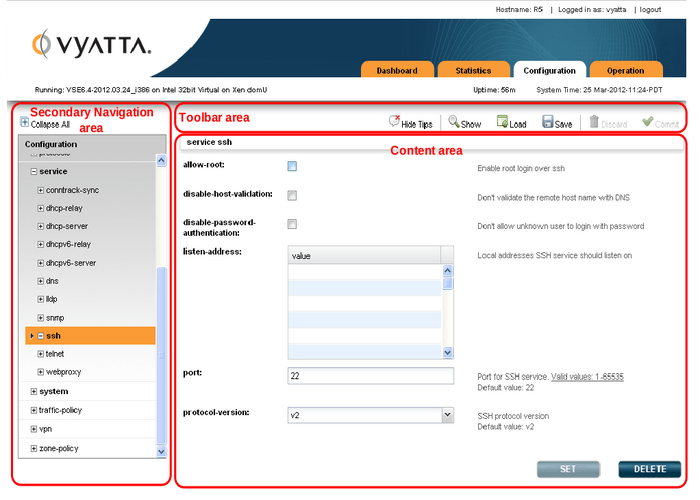
Task: Click the listen-address list scrollbar thumb
Action: point(447,283)
